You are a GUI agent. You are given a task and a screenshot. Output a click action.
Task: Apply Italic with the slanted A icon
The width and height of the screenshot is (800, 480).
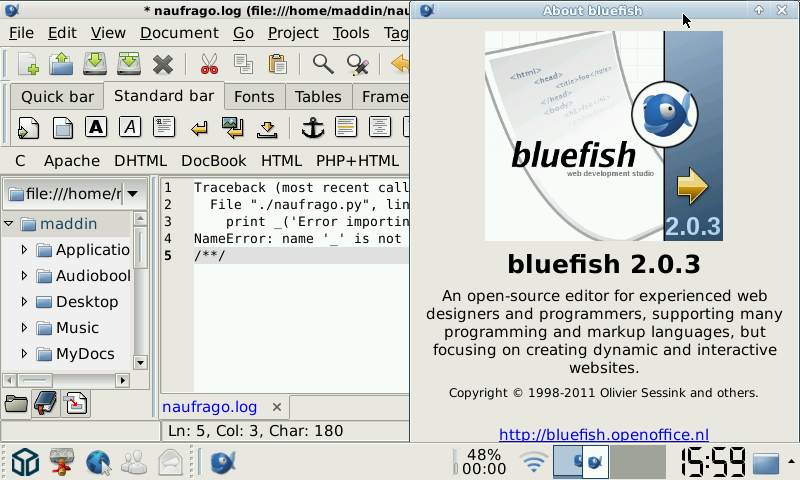(130, 127)
